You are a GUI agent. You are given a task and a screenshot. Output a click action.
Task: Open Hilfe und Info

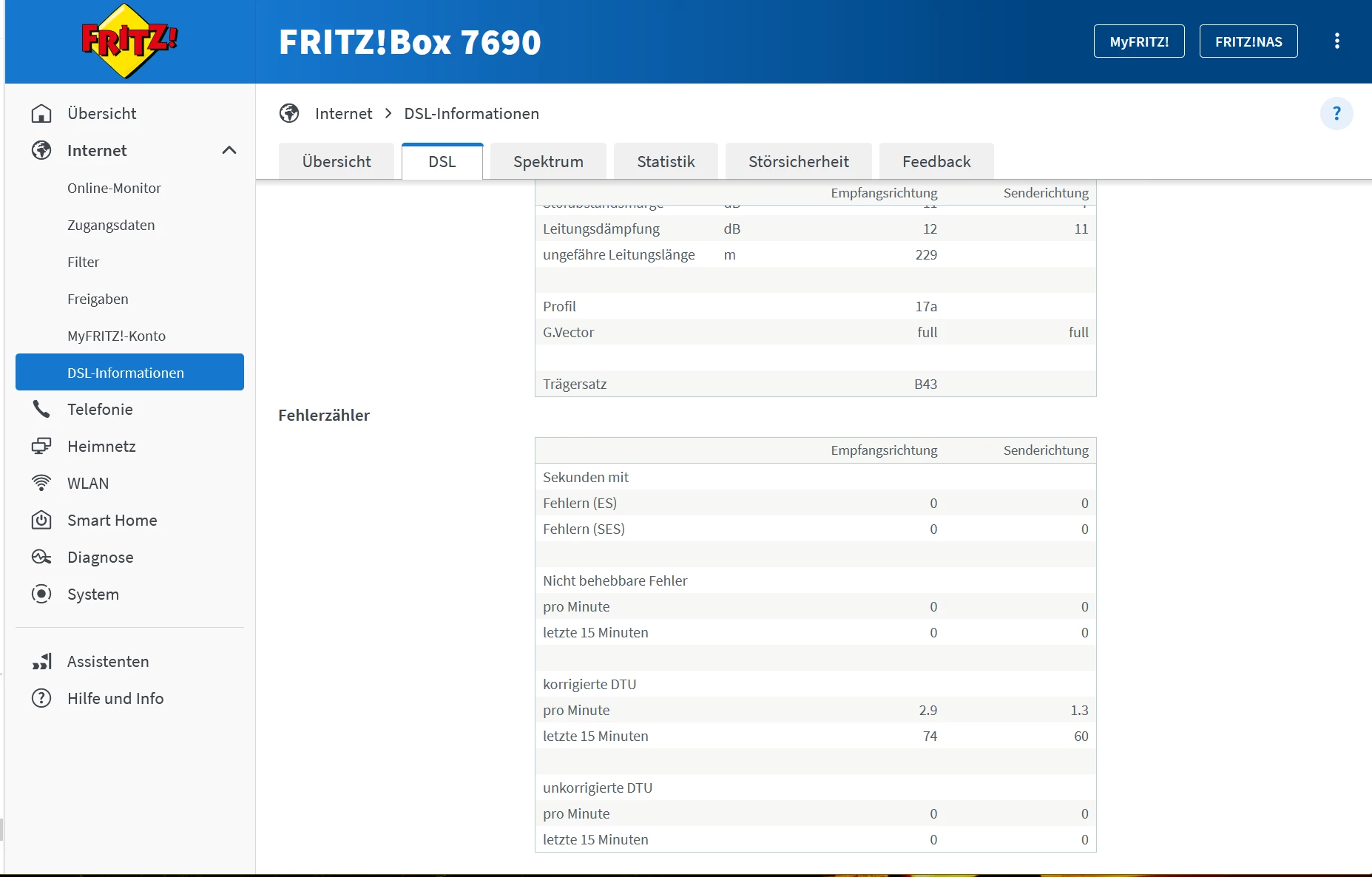[115, 698]
